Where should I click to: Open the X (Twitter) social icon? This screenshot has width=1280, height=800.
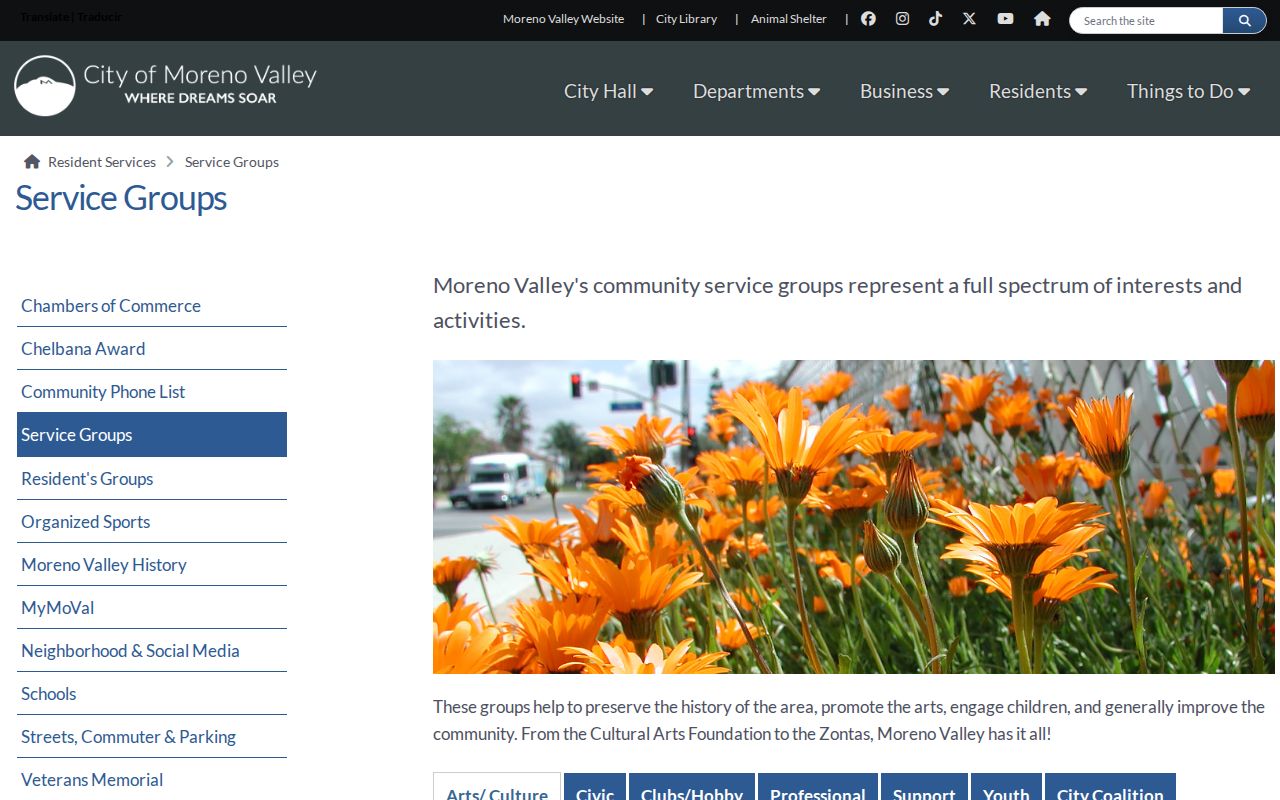coord(969,19)
